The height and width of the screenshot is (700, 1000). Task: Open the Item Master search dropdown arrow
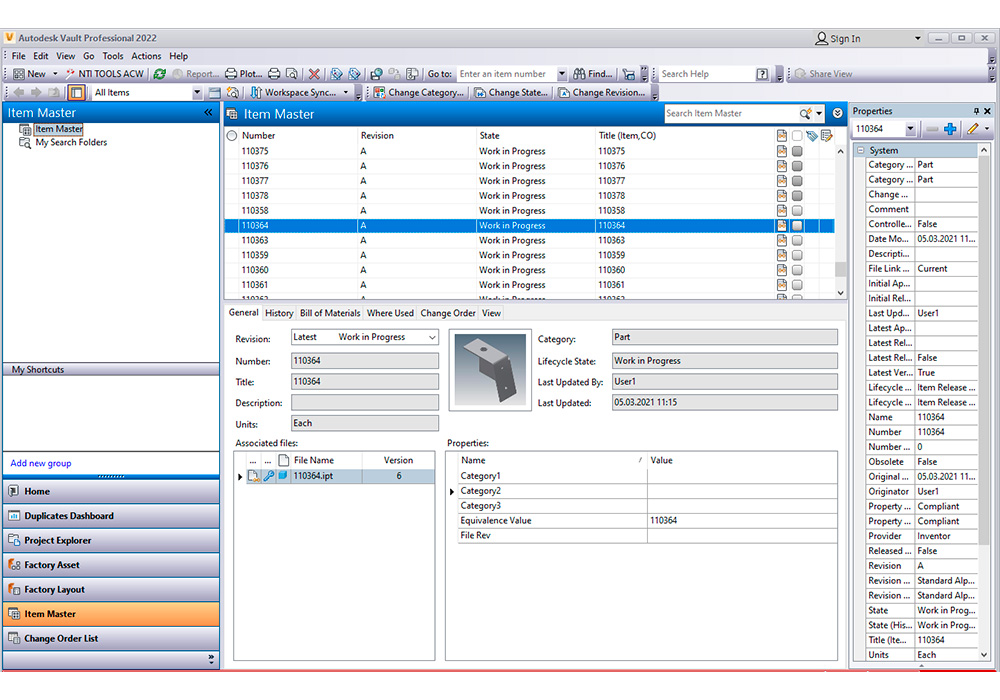point(819,113)
